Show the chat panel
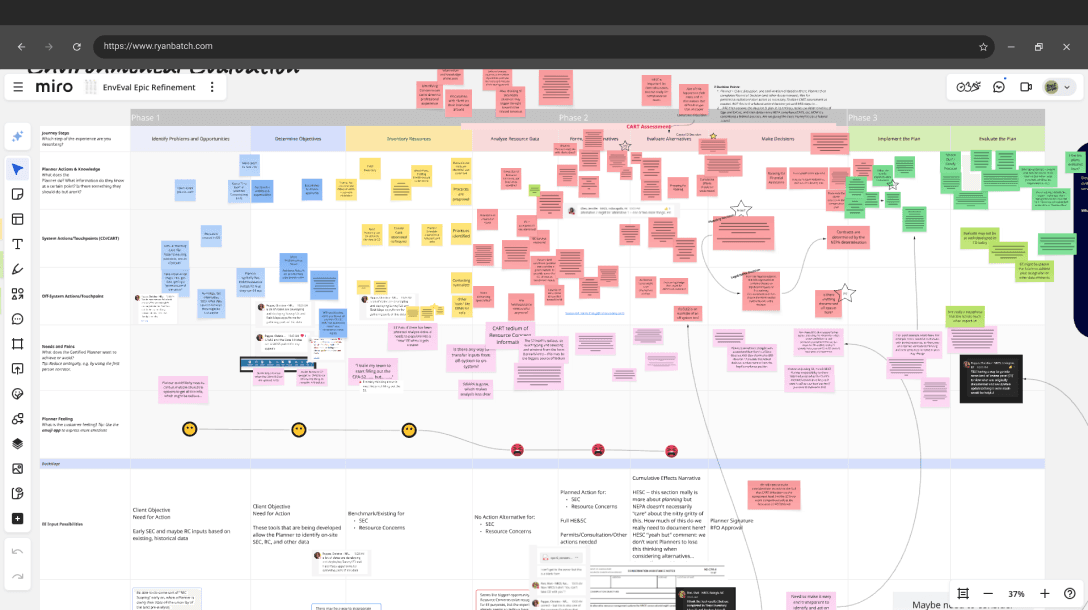 [x=998, y=87]
